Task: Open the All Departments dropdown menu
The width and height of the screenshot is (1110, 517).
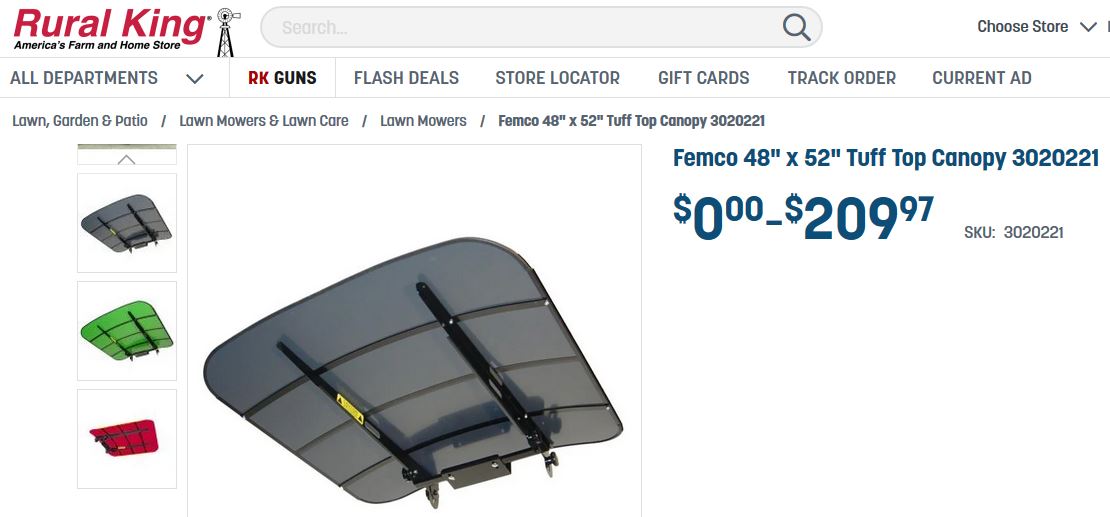Action: click(107, 78)
